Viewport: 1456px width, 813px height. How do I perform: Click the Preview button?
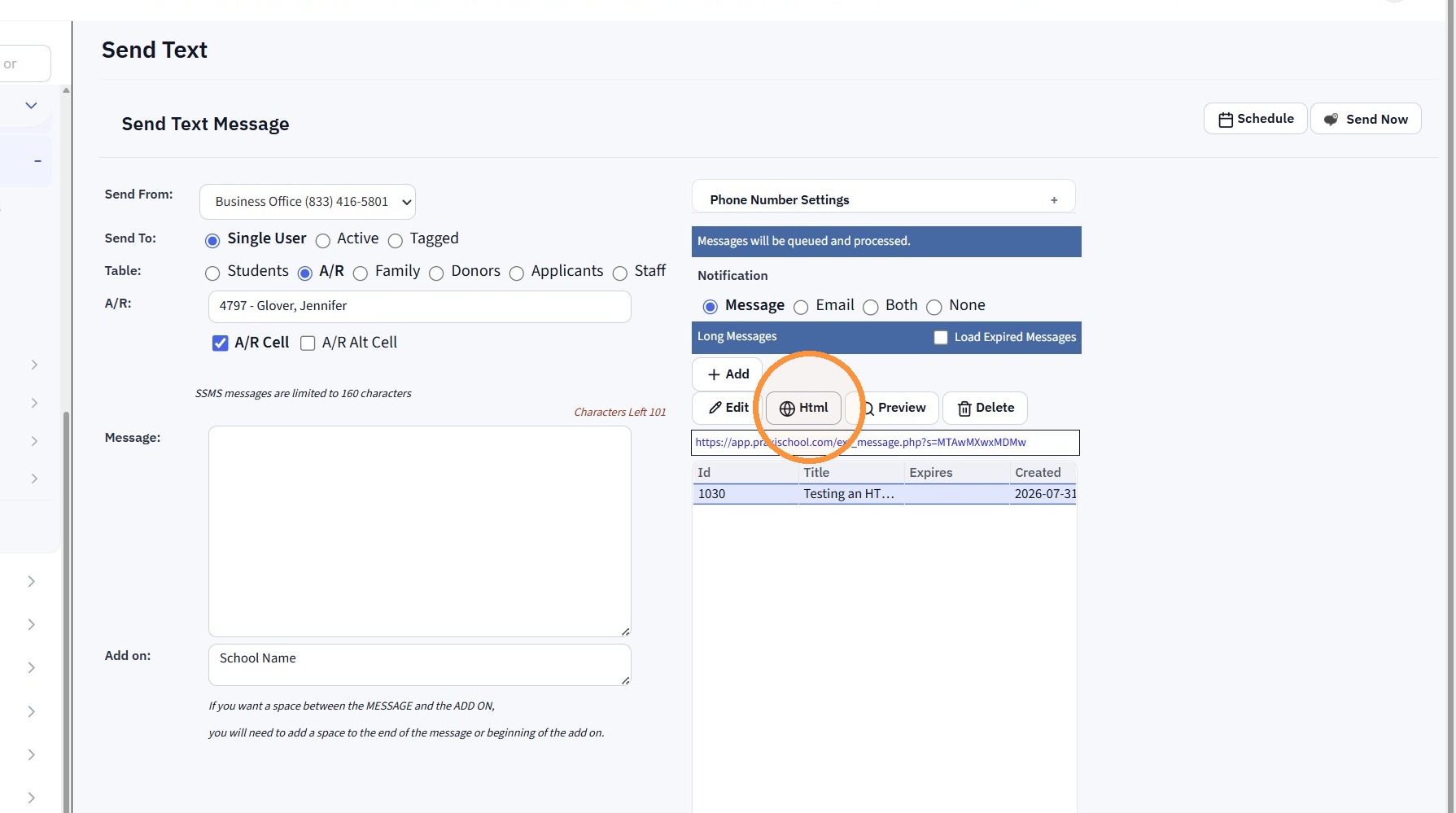coord(892,408)
